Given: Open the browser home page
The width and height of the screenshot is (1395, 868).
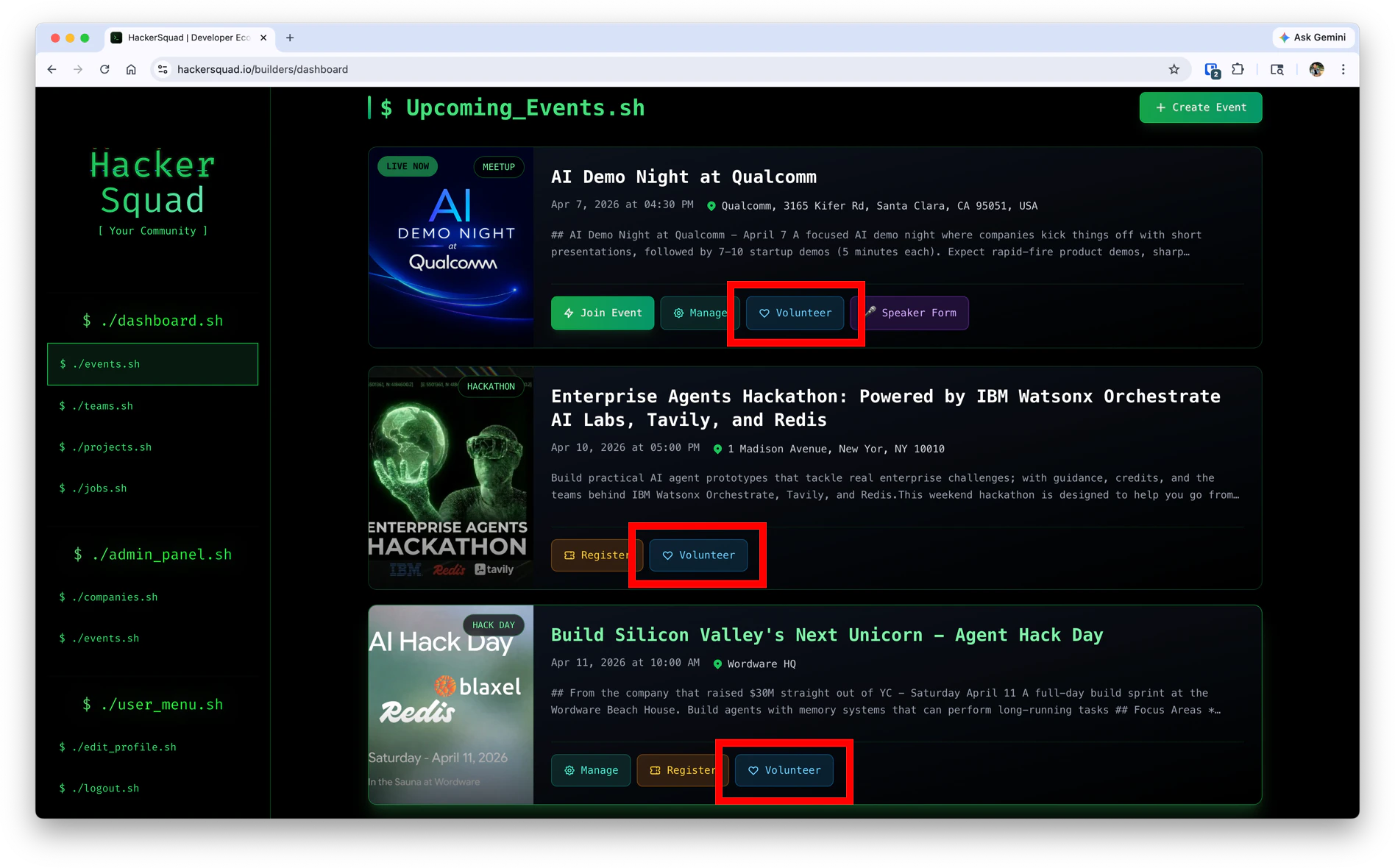Looking at the screenshot, I should pos(131,69).
